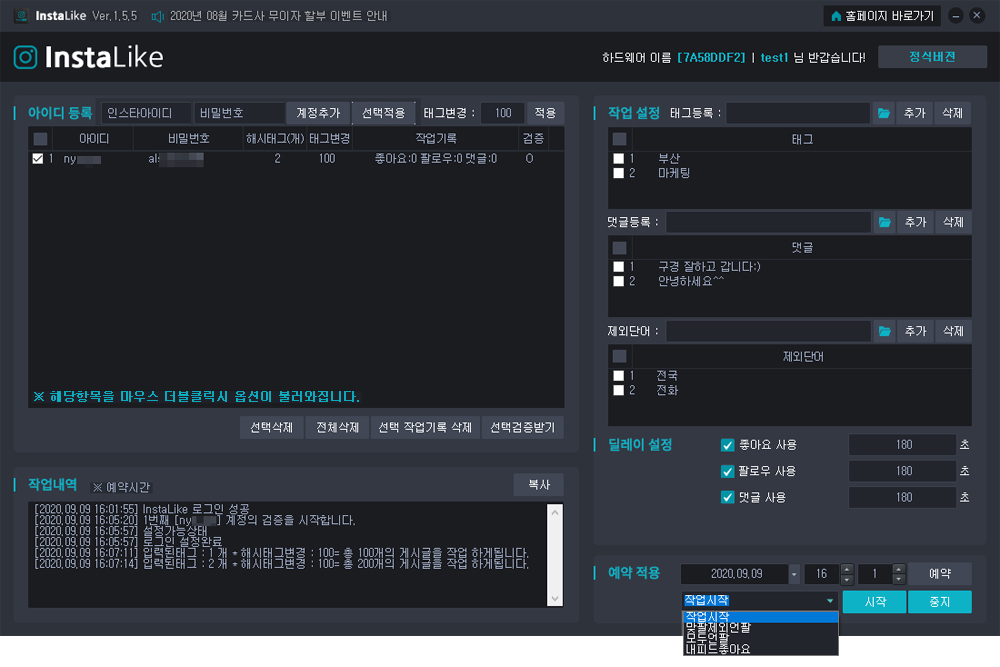Open folder icon next to 태그등록 field
This screenshot has width=1000, height=667.
[883, 113]
